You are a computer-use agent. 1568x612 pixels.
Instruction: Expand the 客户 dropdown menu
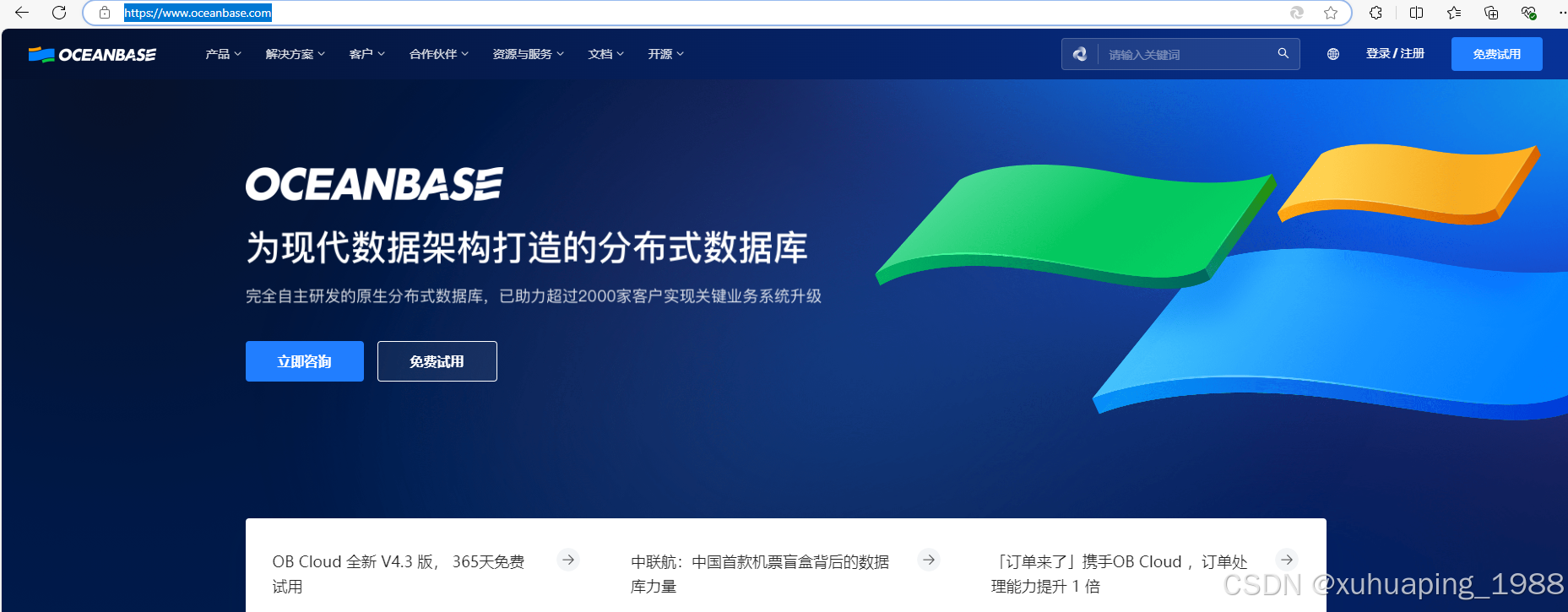point(367,54)
